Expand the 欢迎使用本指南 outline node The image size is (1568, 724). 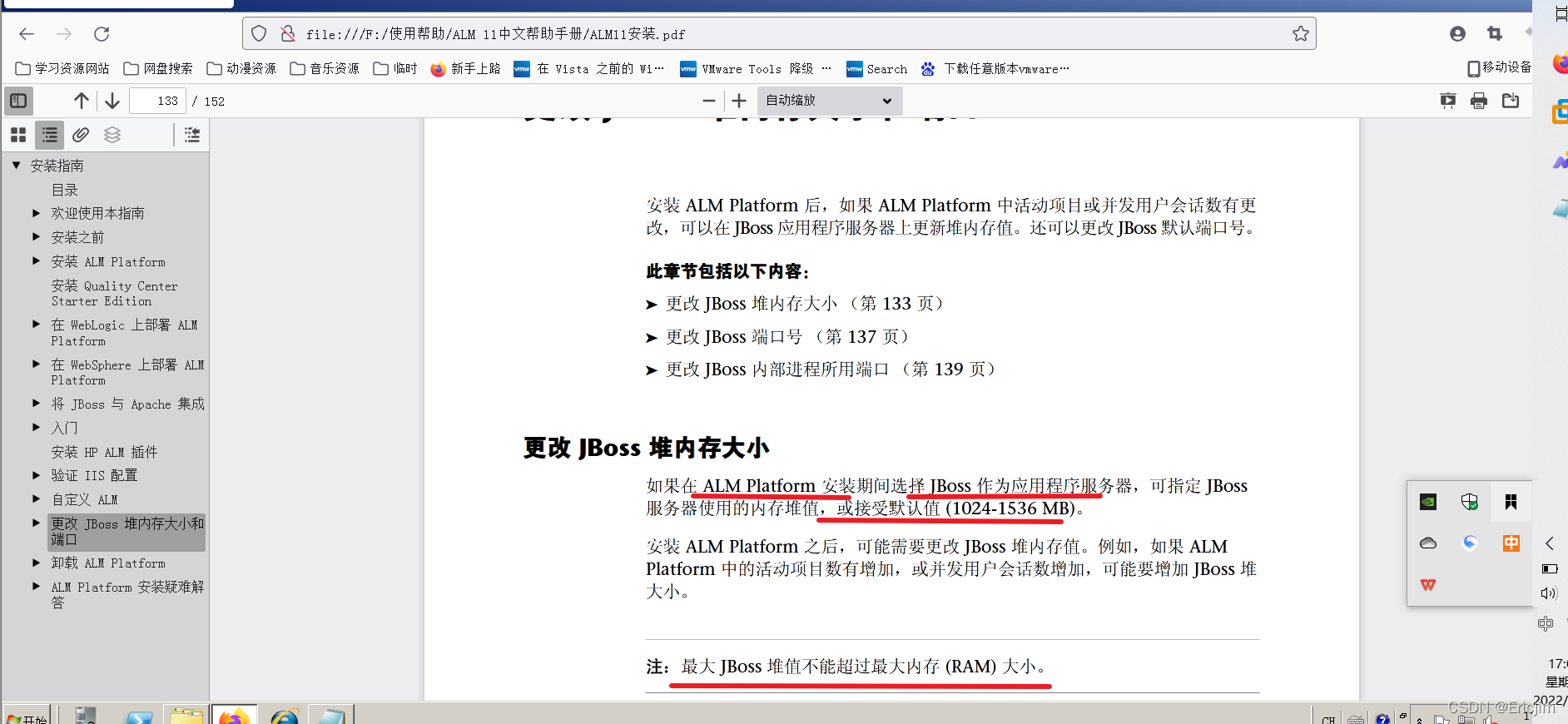tap(36, 213)
